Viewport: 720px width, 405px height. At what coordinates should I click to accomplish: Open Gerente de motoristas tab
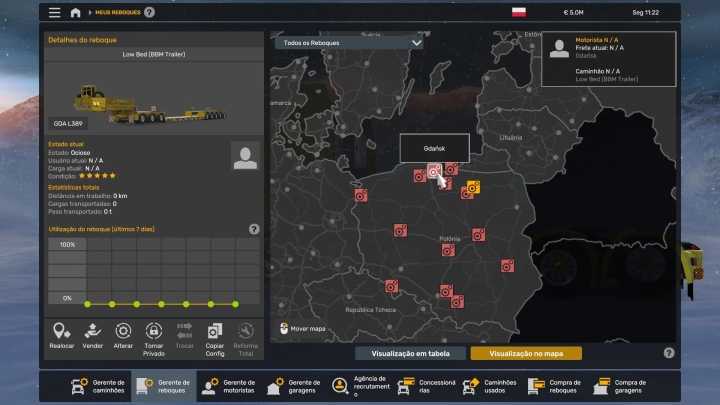pyautogui.click(x=229, y=386)
